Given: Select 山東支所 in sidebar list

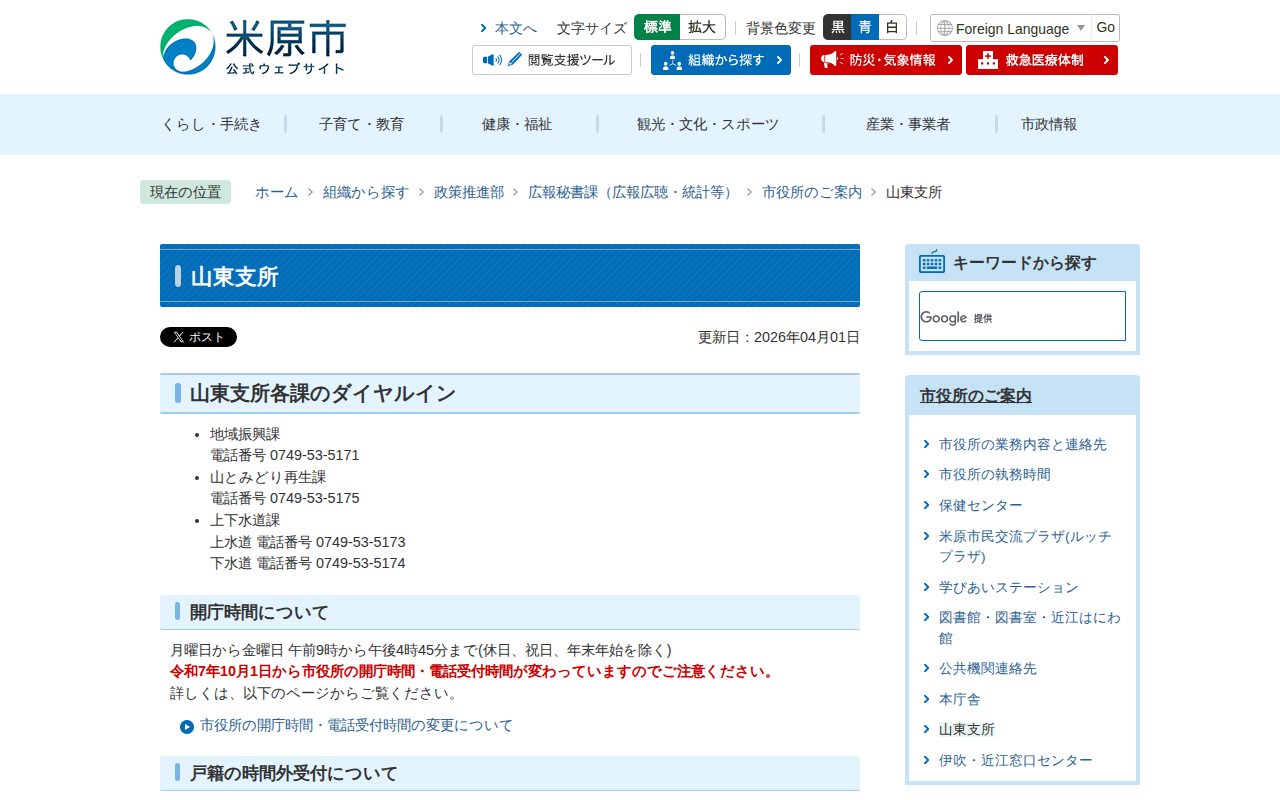Looking at the screenshot, I should [x=967, y=729].
